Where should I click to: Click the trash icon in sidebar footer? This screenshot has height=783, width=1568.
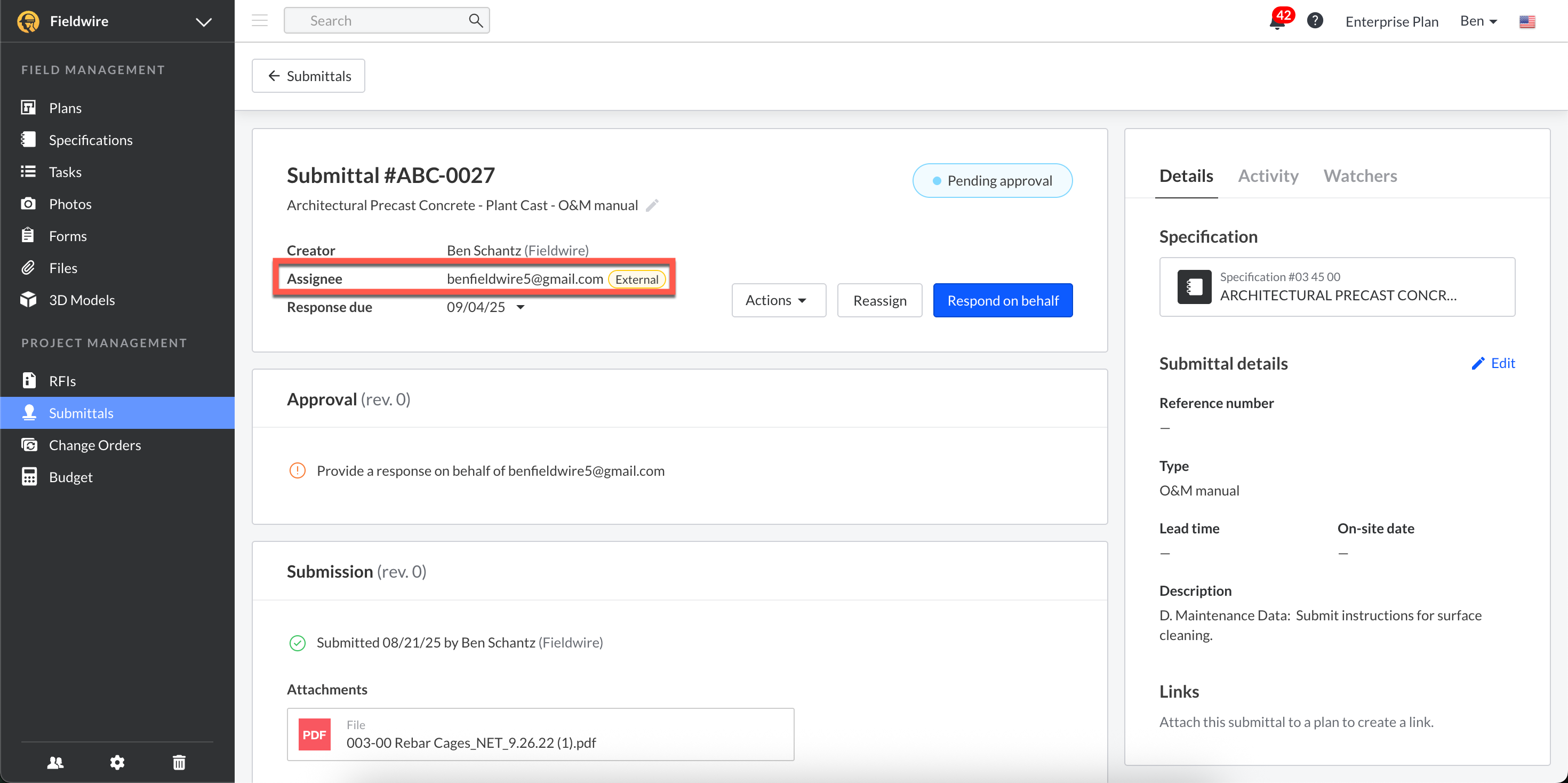(x=179, y=762)
